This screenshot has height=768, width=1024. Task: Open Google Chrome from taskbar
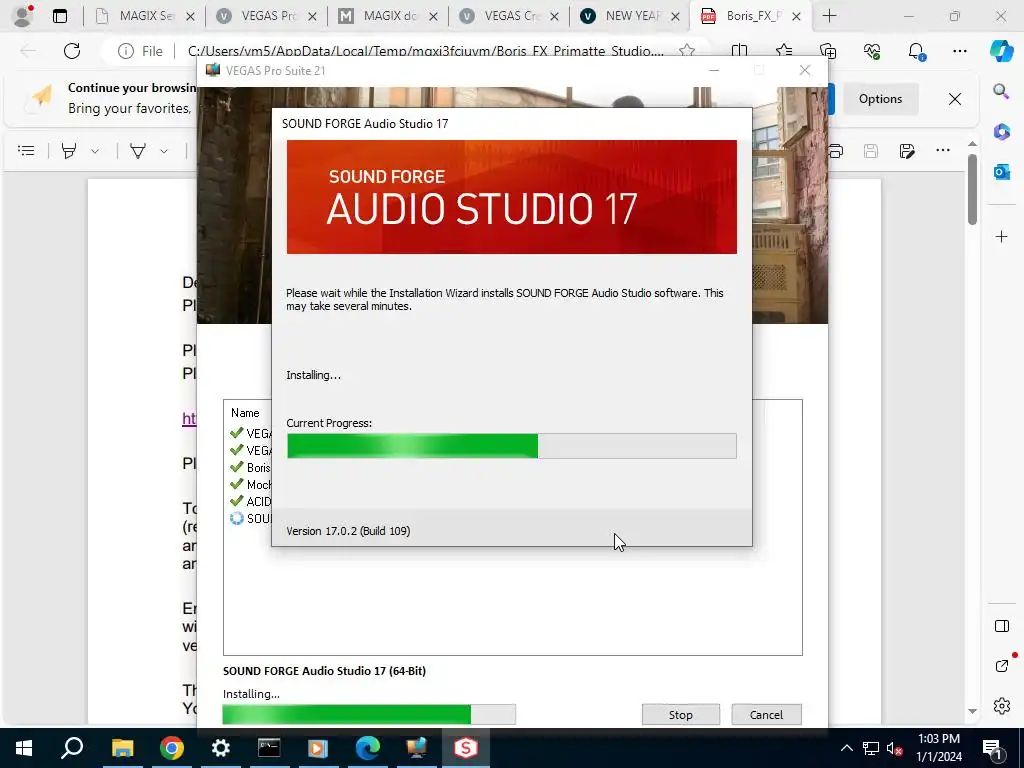(x=171, y=748)
